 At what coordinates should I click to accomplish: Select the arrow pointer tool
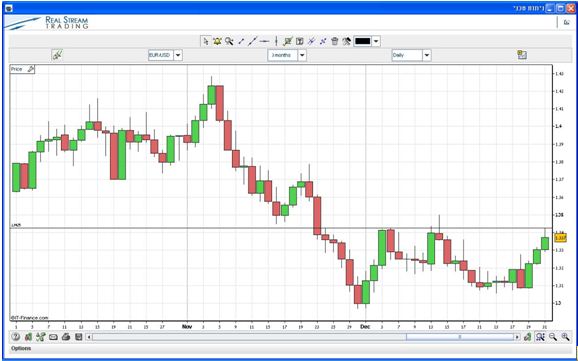(206, 41)
